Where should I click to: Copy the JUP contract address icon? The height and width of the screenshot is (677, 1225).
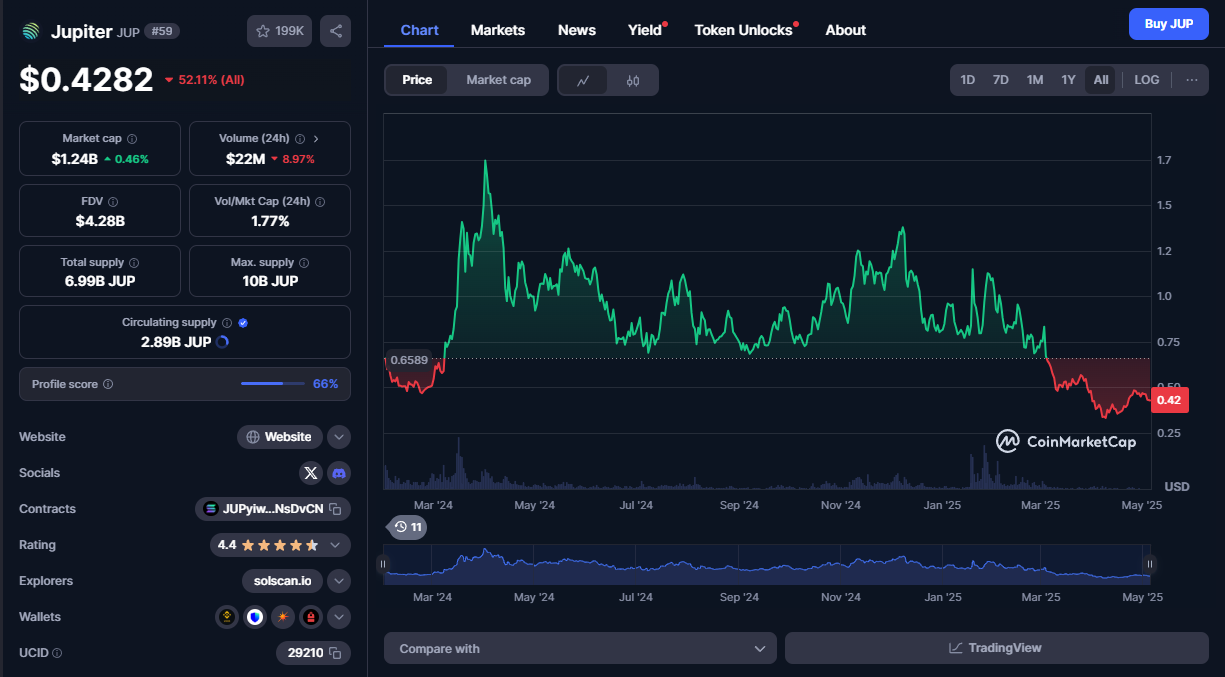pyautogui.click(x=336, y=509)
